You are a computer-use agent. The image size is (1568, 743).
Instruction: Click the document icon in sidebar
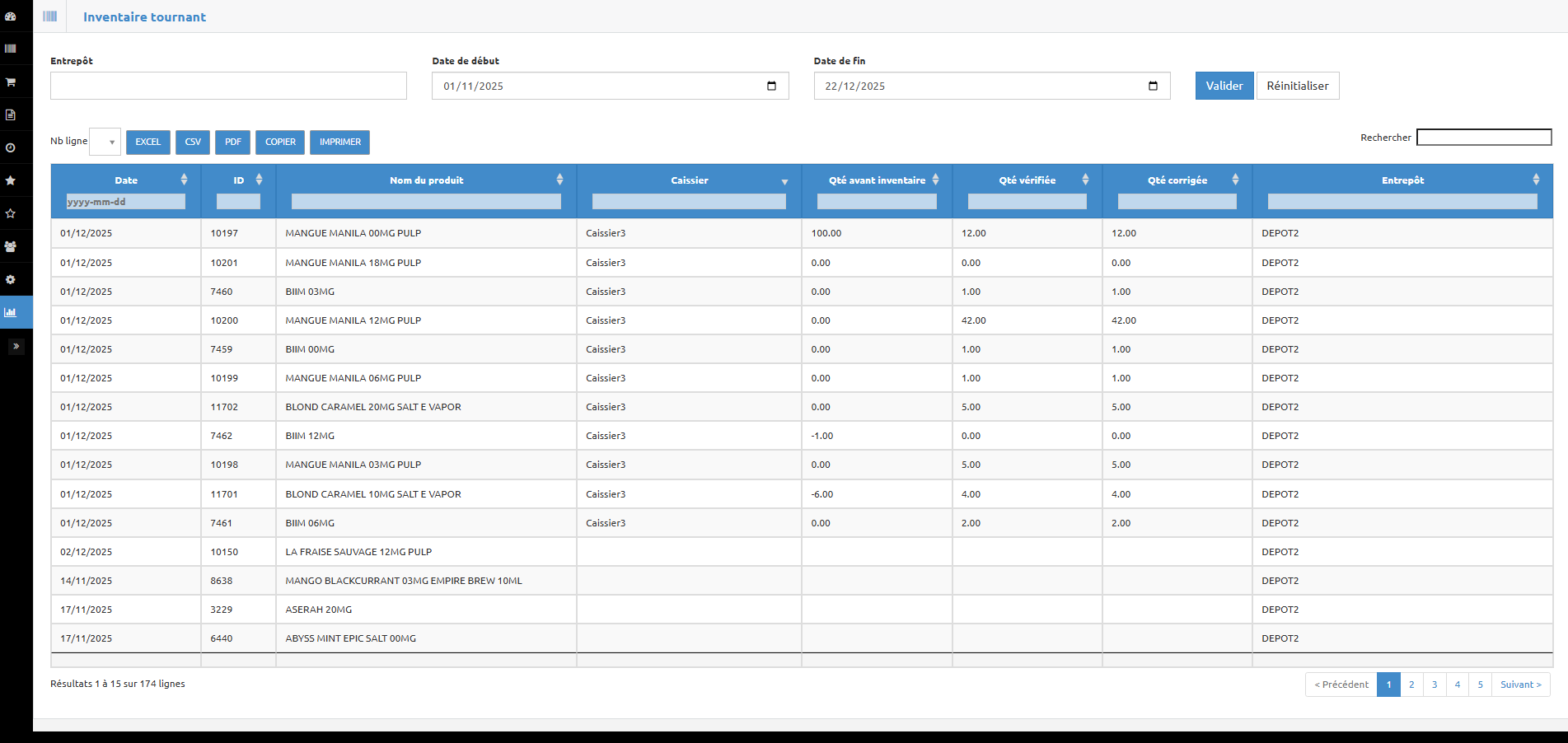tap(11, 114)
